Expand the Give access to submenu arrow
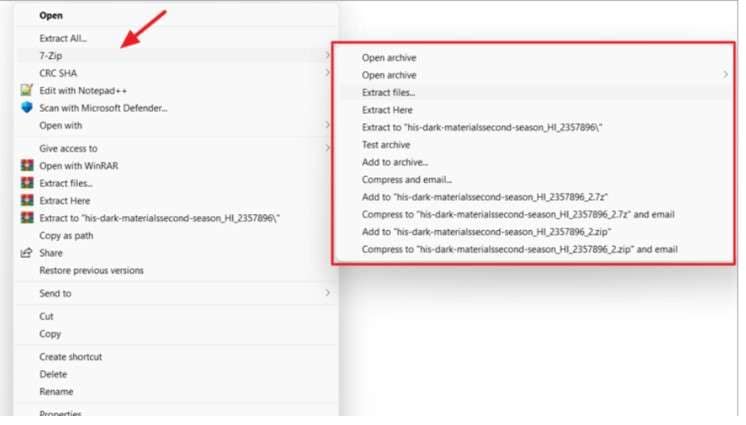The image size is (746, 425). (327, 148)
